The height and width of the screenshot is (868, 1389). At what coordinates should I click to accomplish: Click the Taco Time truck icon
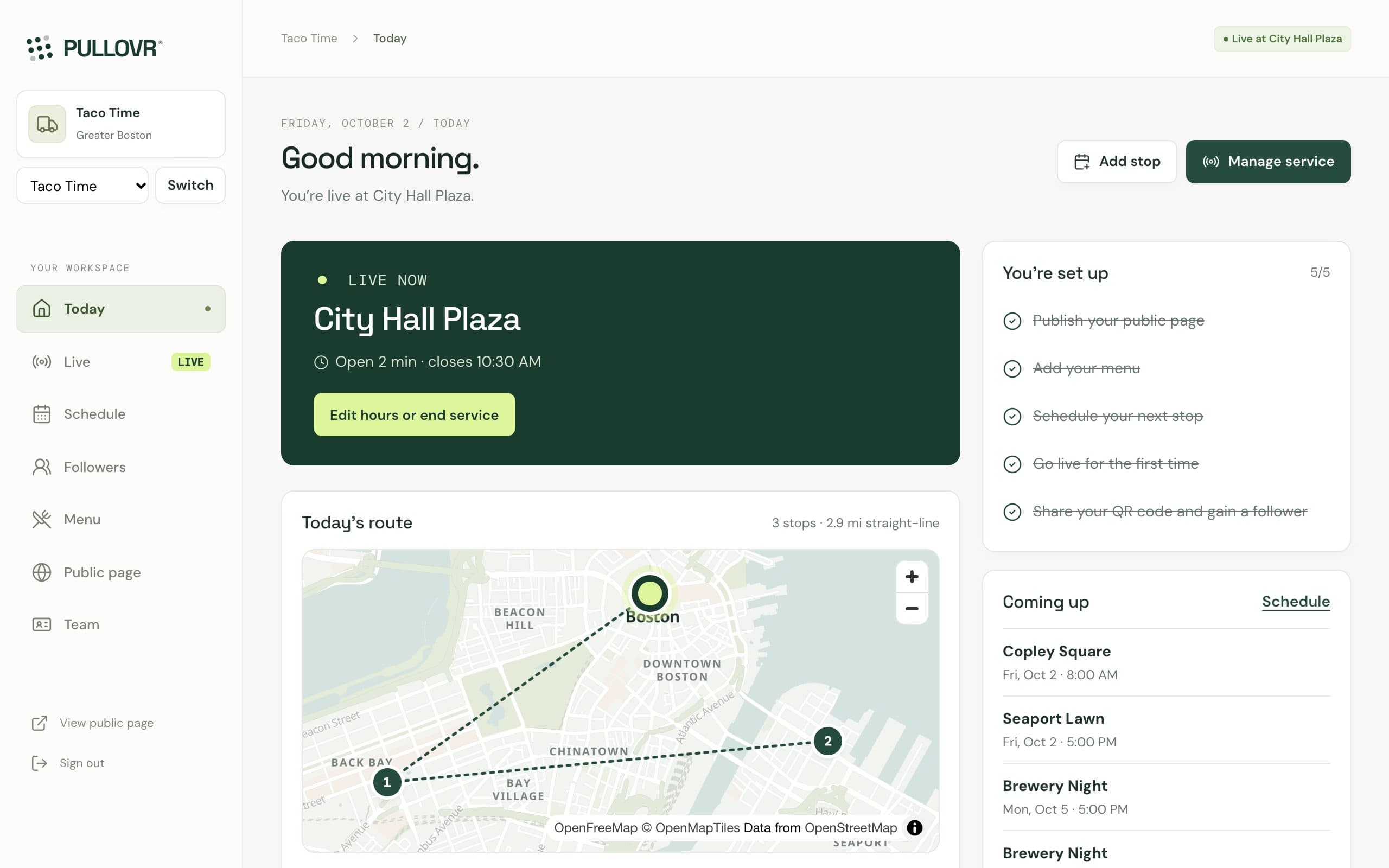[x=47, y=124]
